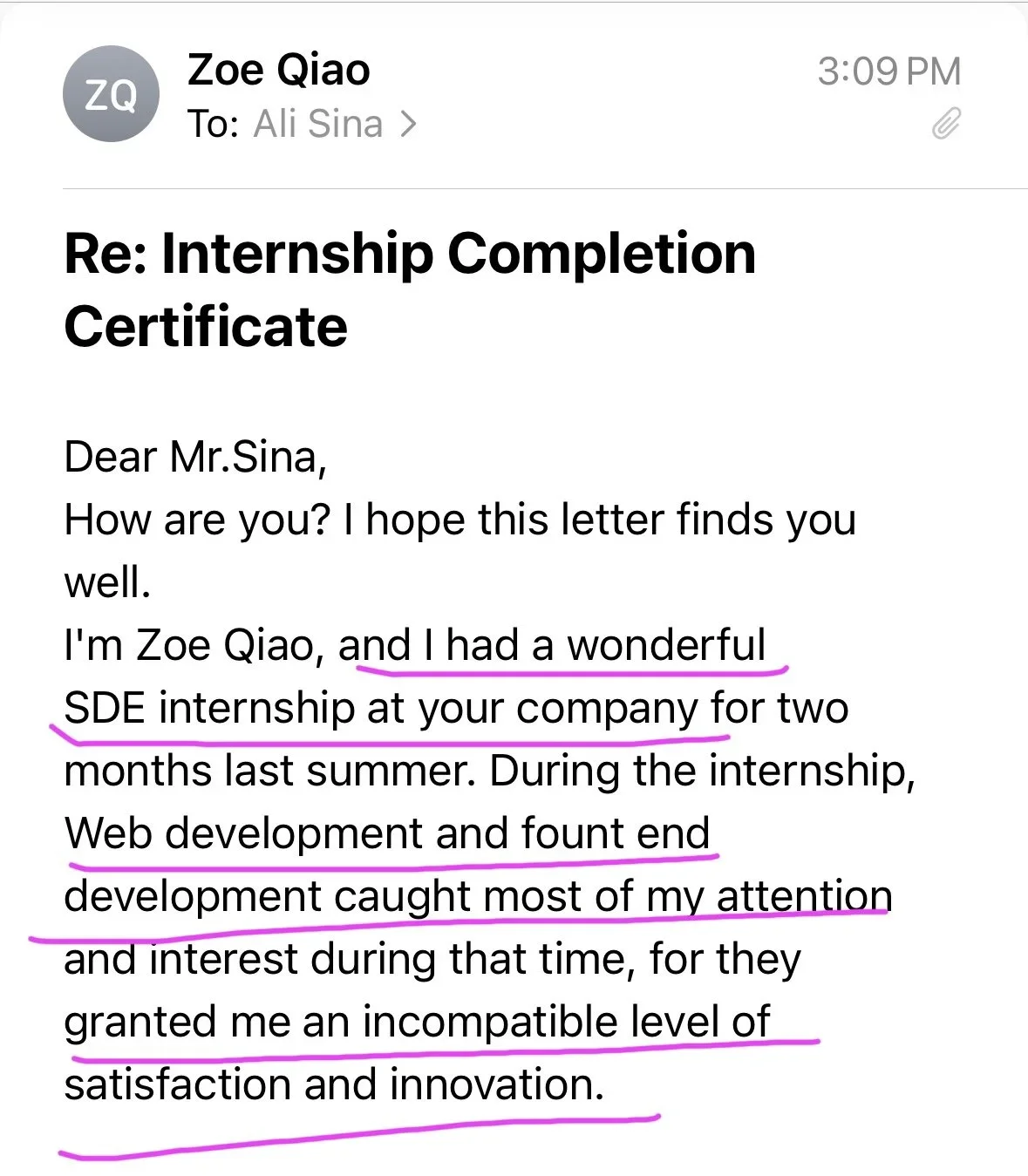Tap the paperclip attachment icon
The image size is (1028, 1176).
point(946,124)
